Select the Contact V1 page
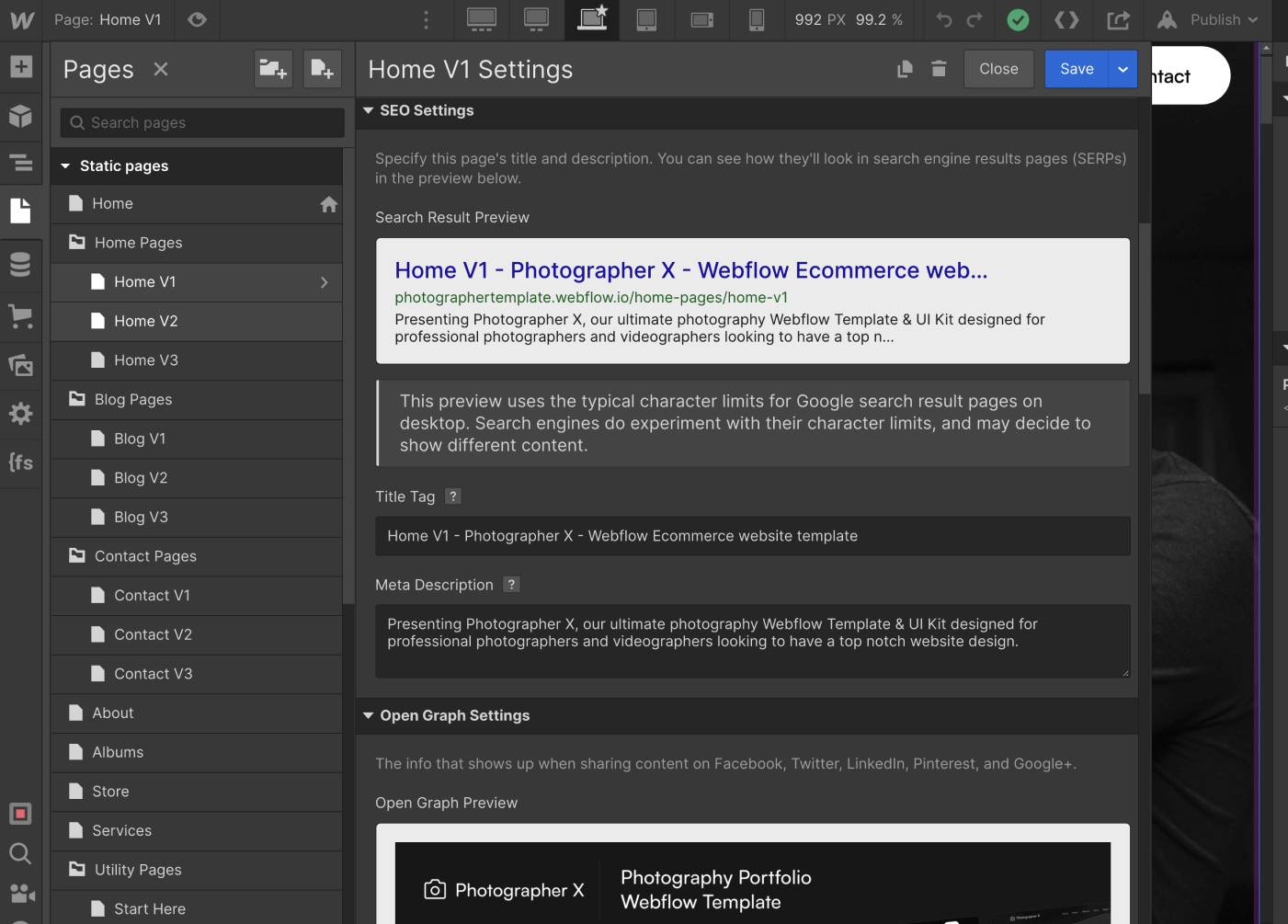 pyautogui.click(x=197, y=596)
